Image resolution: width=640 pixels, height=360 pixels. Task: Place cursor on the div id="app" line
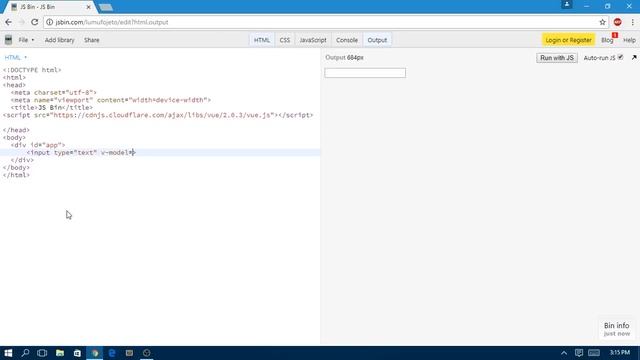click(x=38, y=145)
